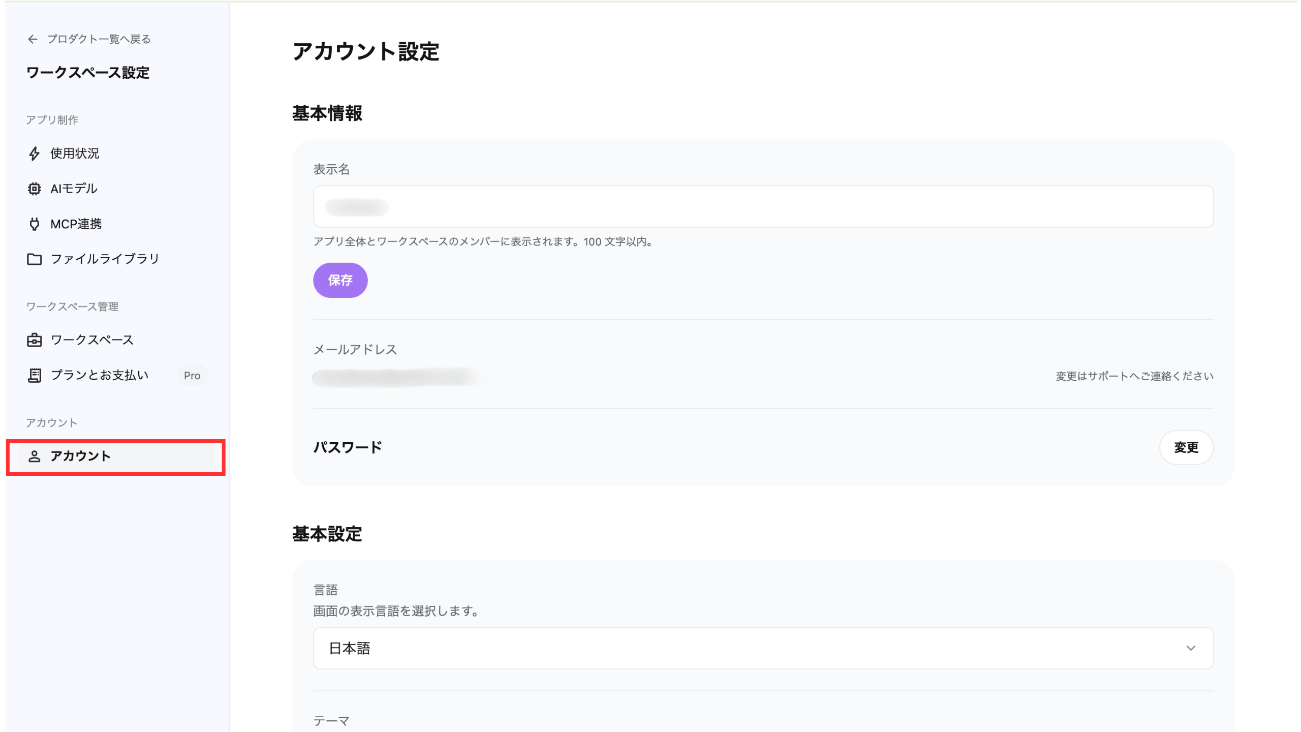Click the プランとお支払い sidebar label
Screen dimensions: 1301x732
point(100,375)
